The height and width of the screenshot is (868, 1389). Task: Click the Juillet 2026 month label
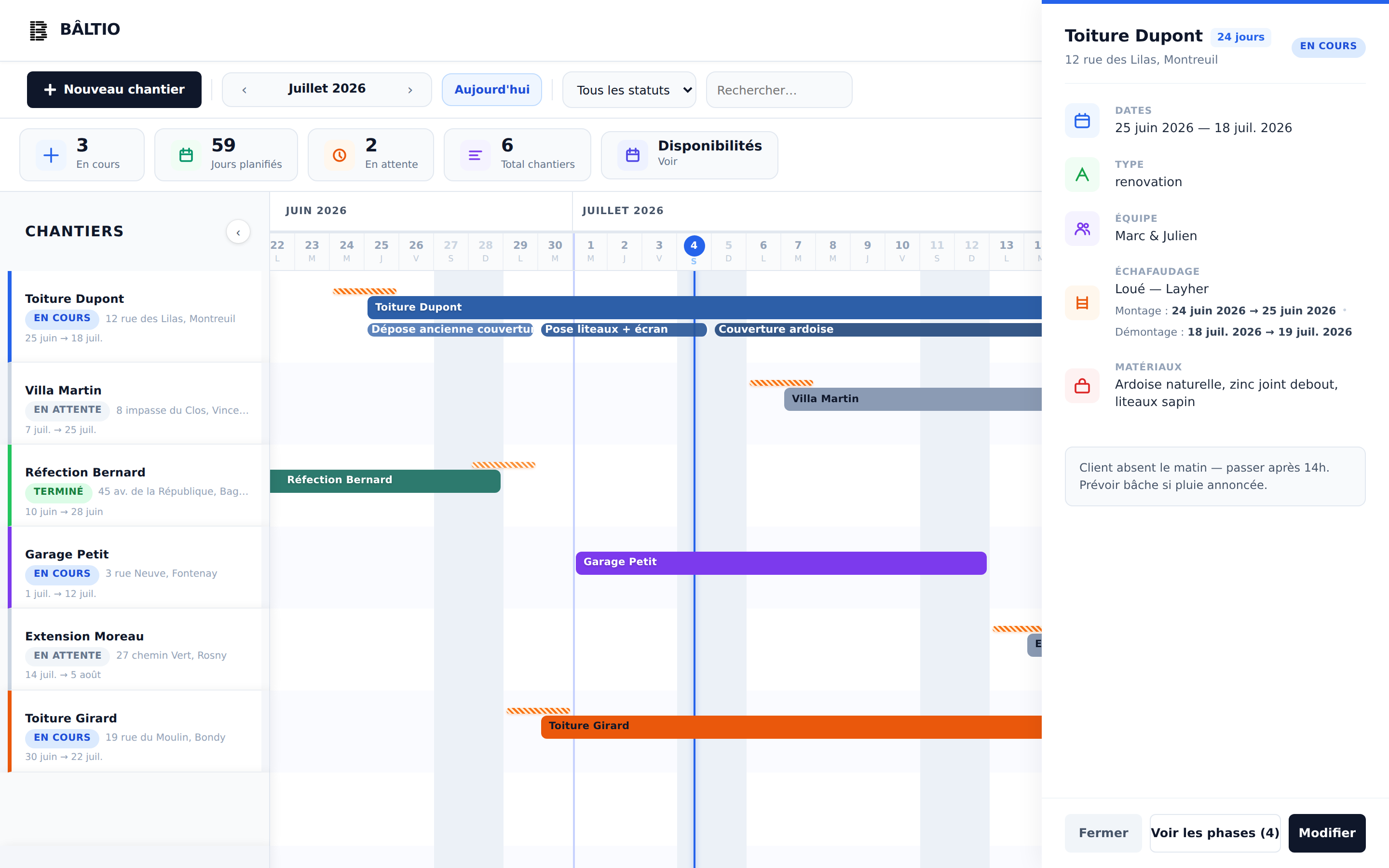coord(327,88)
